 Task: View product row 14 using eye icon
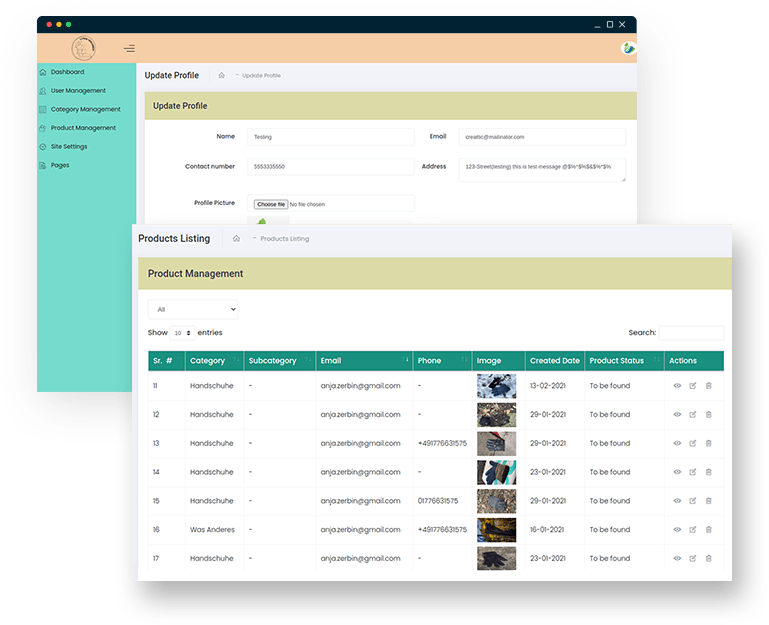[x=677, y=472]
